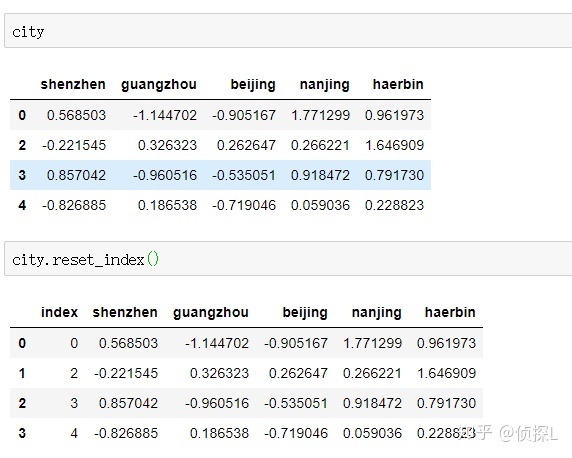Click 0.262647 in the reset_index output table
The width and height of the screenshot is (572, 458).
point(298,373)
